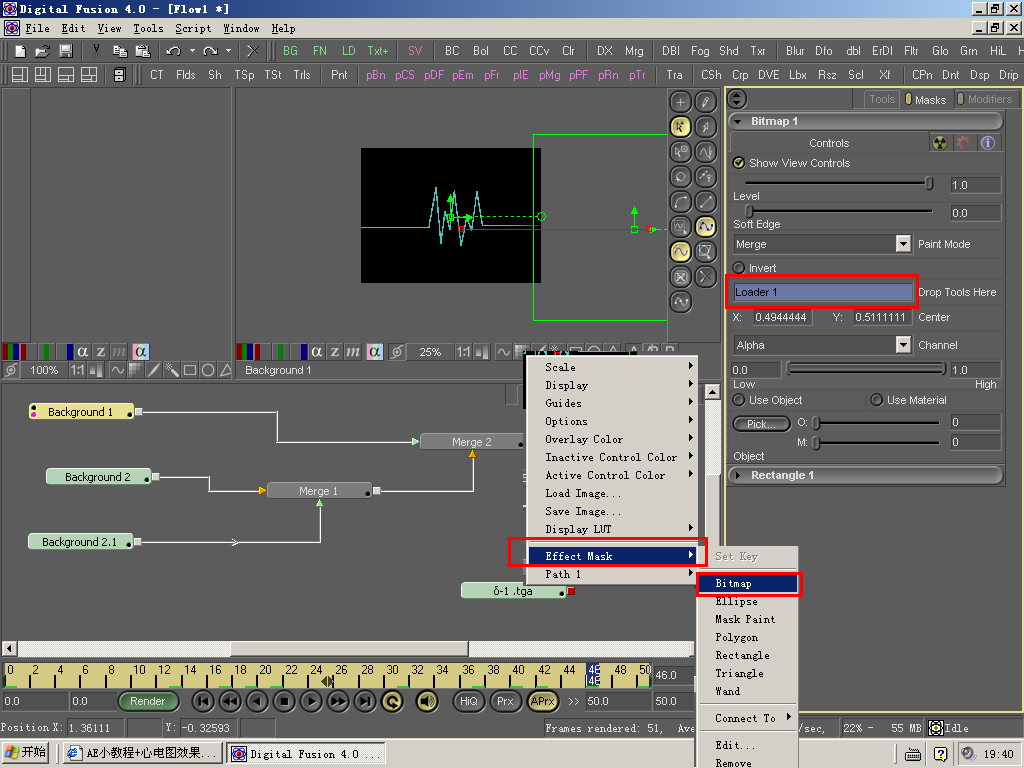Adjust the Level slider handle
Image resolution: width=1024 pixels, height=768 pixels.
[929, 184]
